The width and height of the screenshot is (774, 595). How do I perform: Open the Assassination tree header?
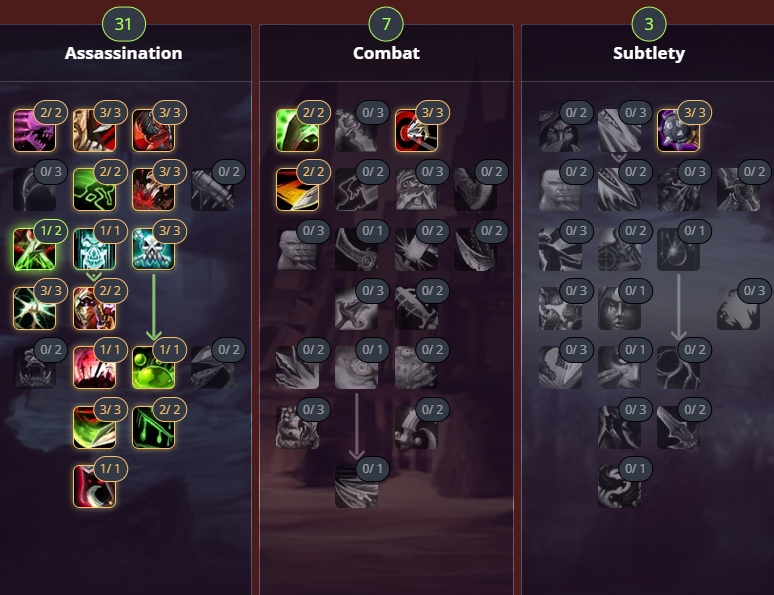point(123,53)
